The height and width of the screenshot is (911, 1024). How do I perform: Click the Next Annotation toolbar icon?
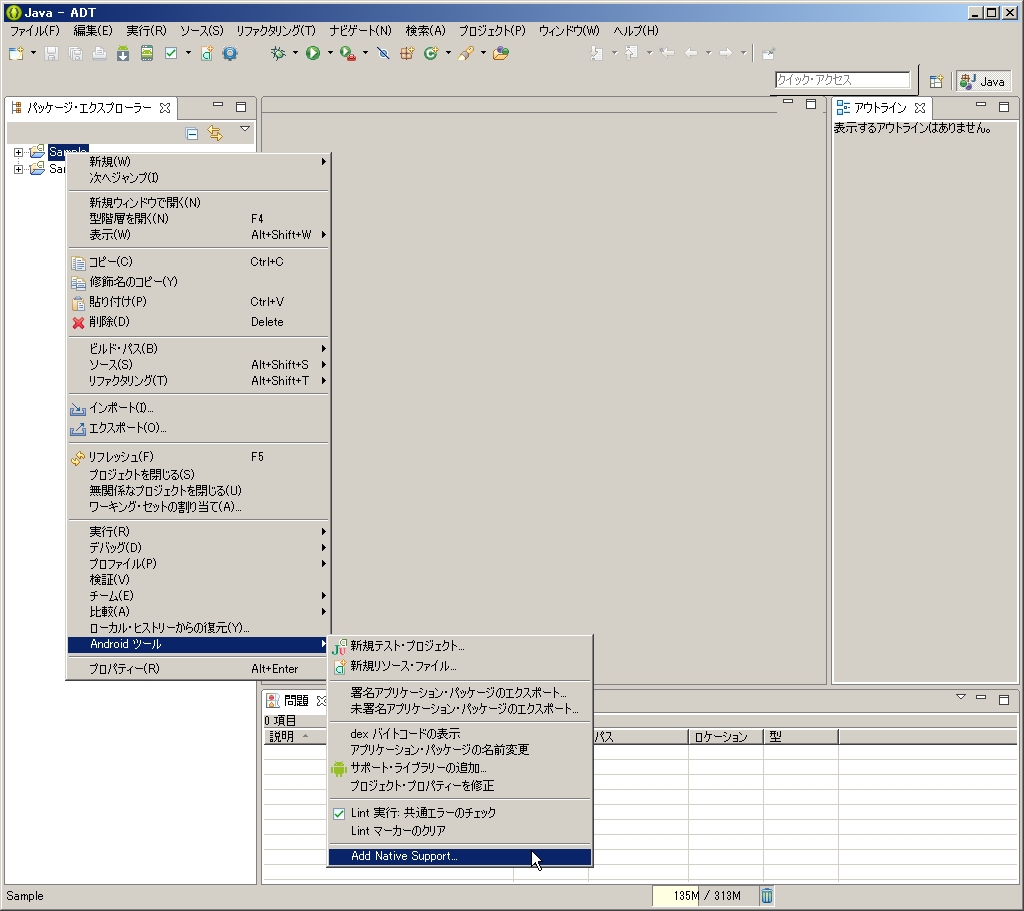pyautogui.click(x=596, y=54)
